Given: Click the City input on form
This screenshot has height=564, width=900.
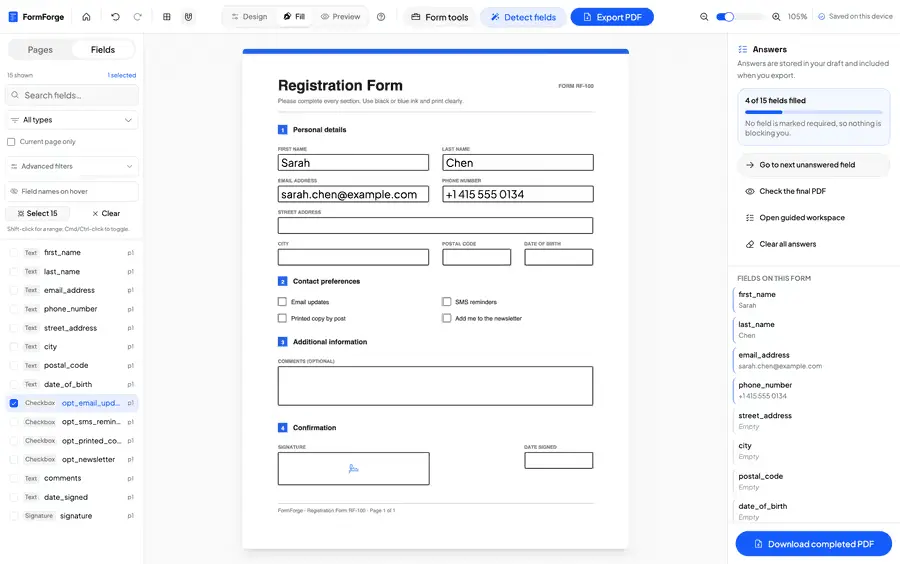Looking at the screenshot, I should tap(353, 257).
